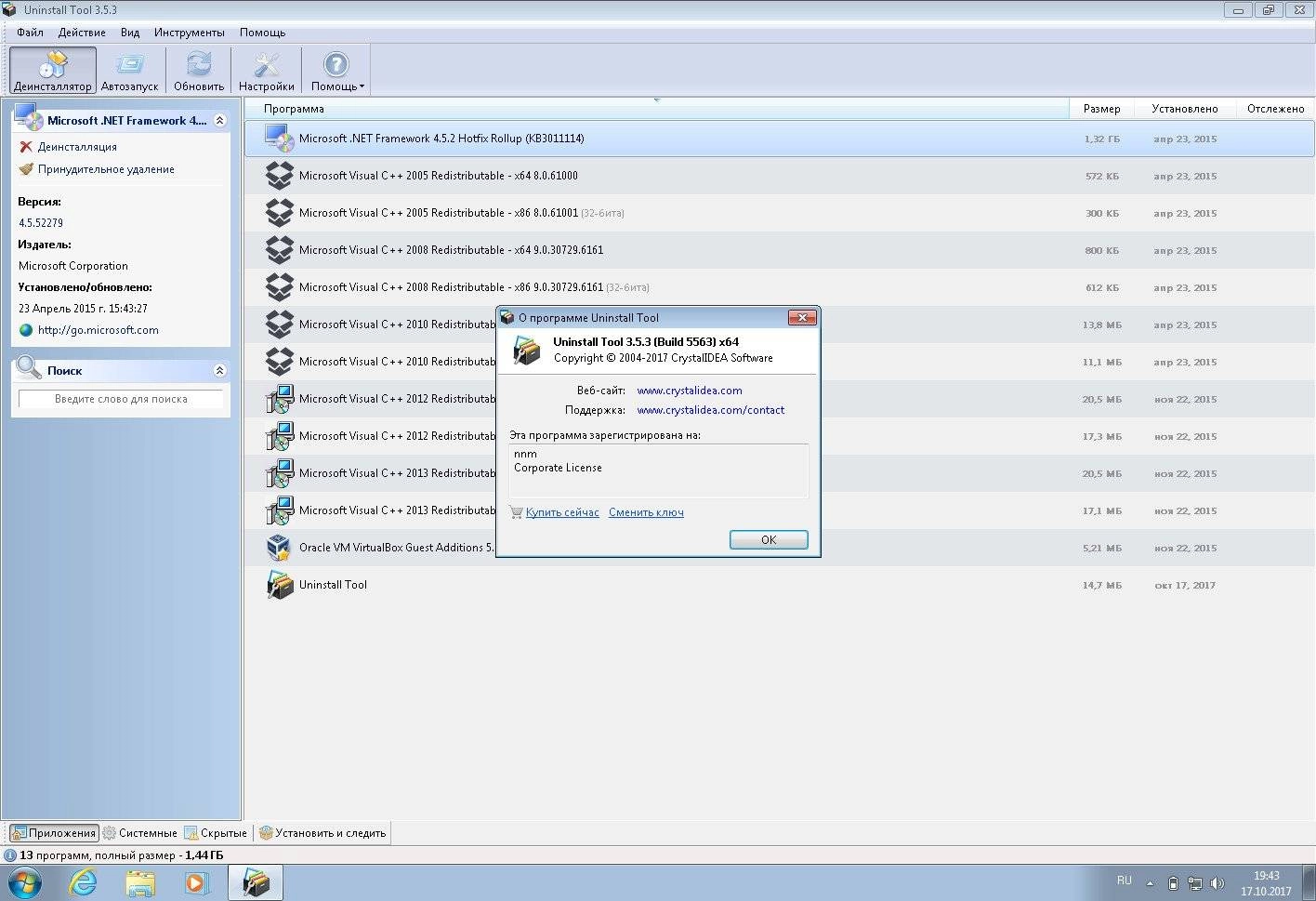Open the Действие menu
The image size is (1316, 901).
coord(82,33)
